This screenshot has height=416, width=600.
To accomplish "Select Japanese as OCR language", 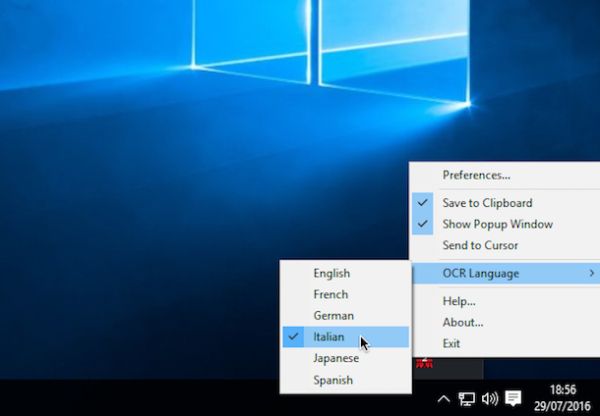I will click(346, 358).
